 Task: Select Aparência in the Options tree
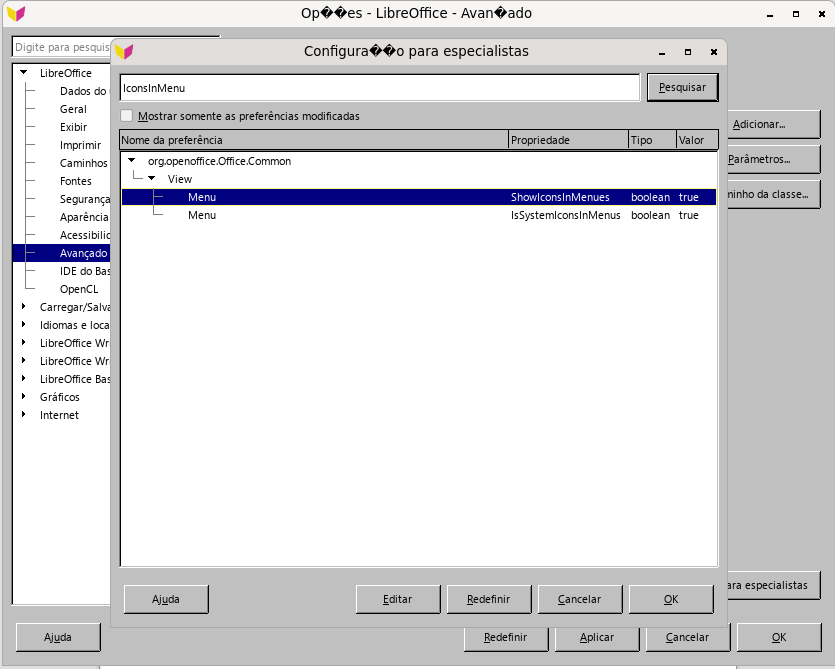tap(84, 217)
